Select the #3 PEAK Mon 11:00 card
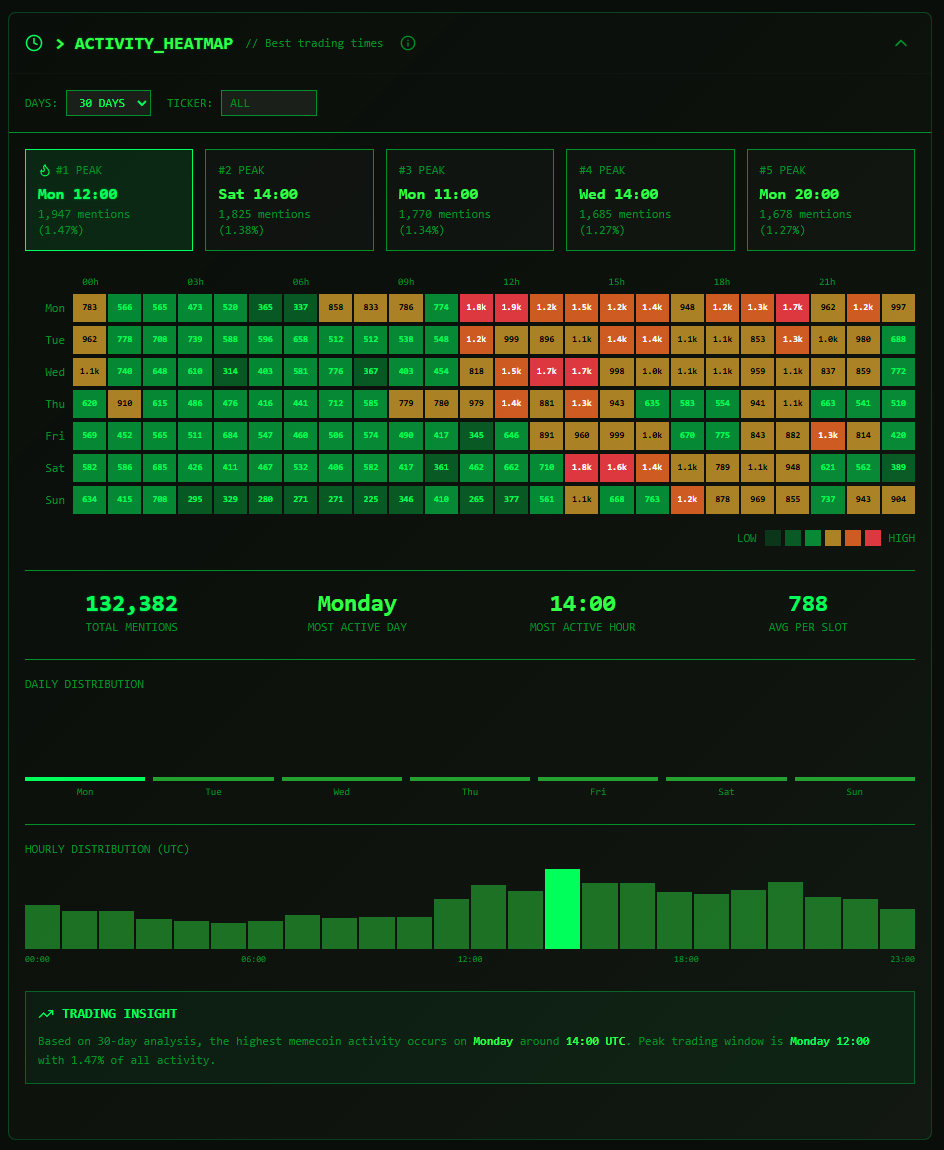Viewport: 944px width, 1150px height. tap(469, 200)
